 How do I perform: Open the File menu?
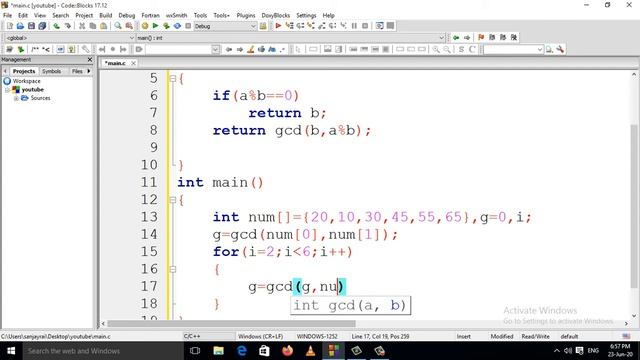pos(7,15)
